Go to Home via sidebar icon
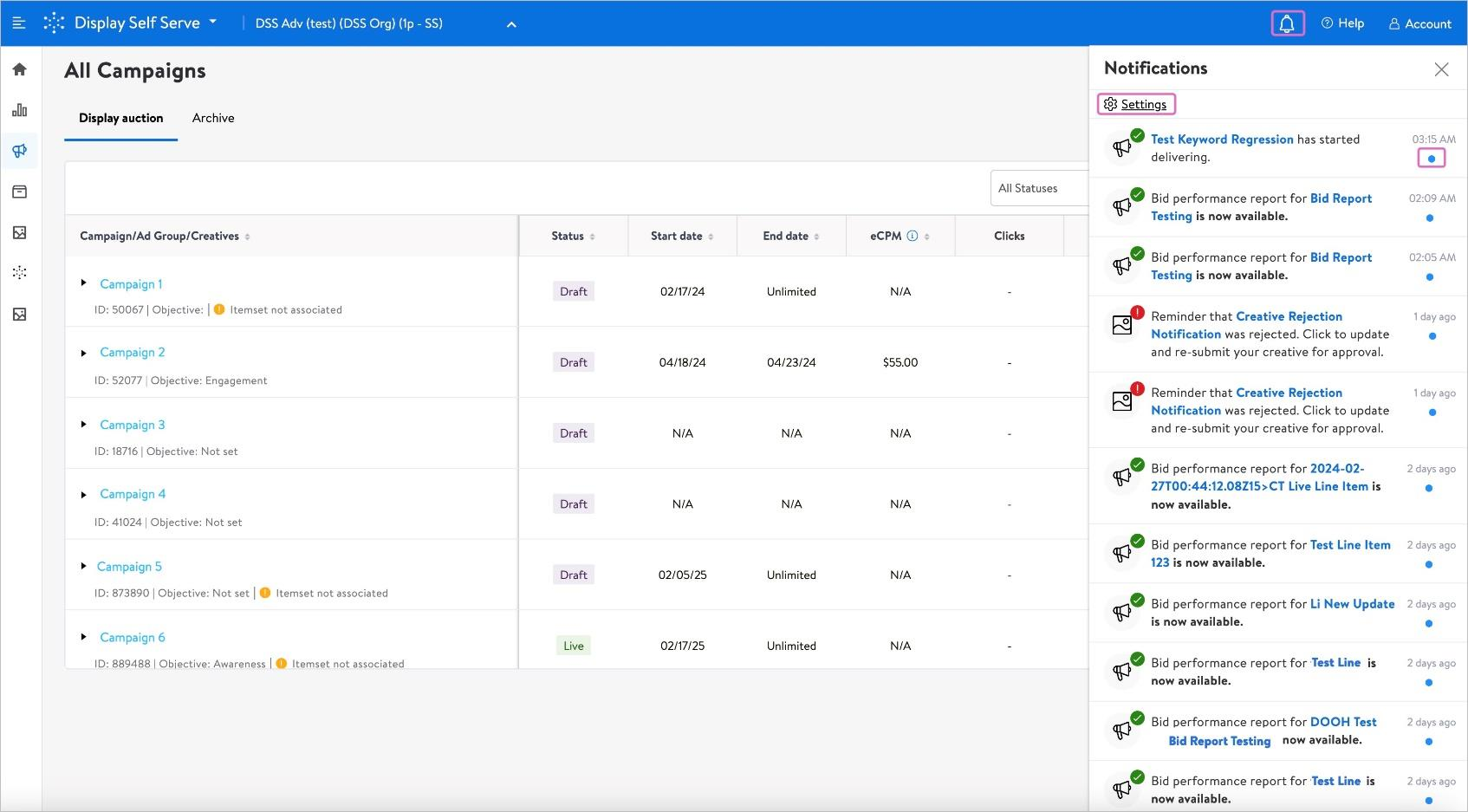 point(19,69)
